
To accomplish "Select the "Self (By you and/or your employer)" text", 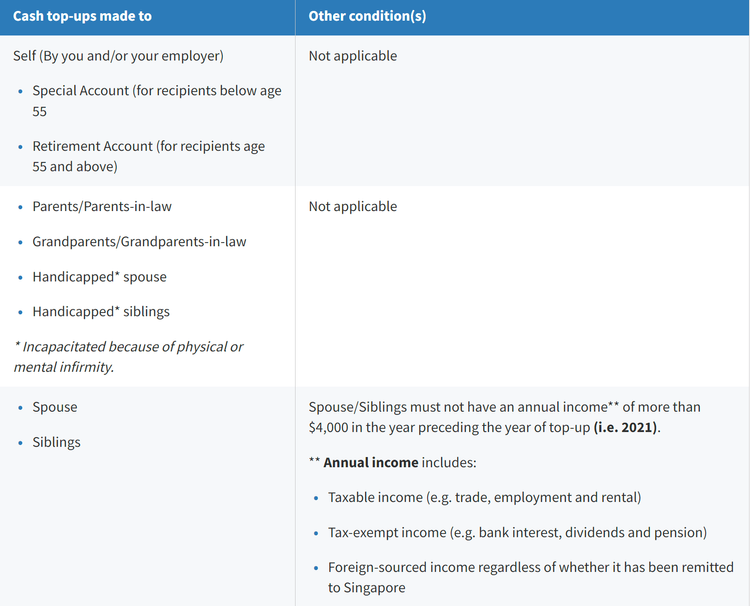I will [118, 56].
